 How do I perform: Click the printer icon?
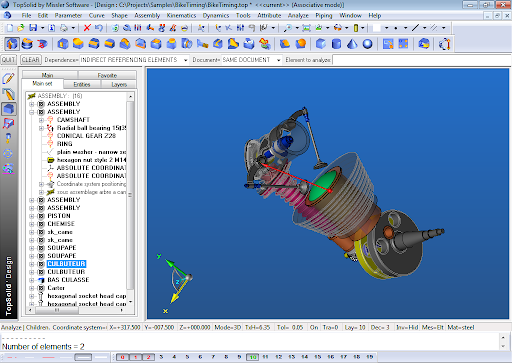tap(64, 28)
